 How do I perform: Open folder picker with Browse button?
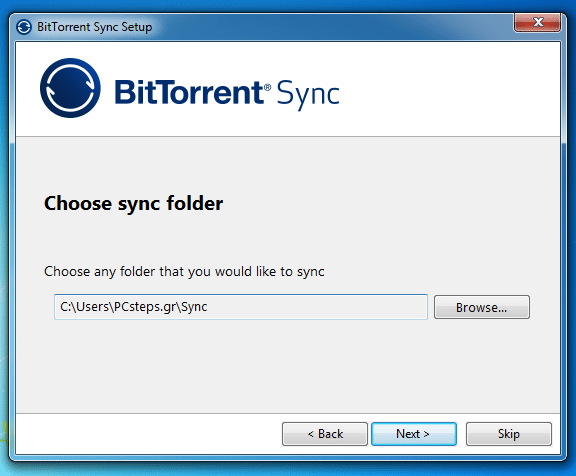pos(482,307)
